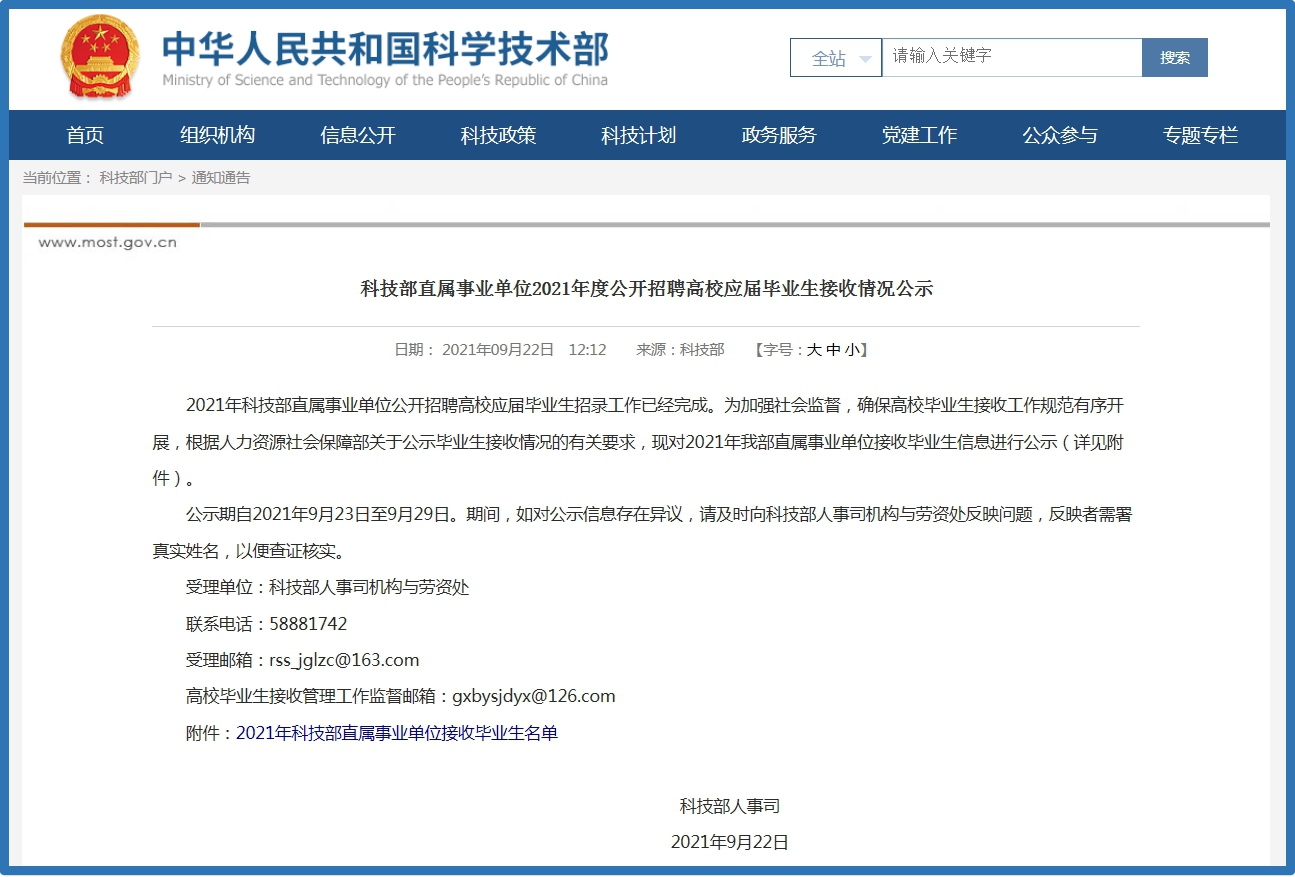1295x877 pixels.
Task: Go to 首页 in navigation bar
Action: click(85, 135)
